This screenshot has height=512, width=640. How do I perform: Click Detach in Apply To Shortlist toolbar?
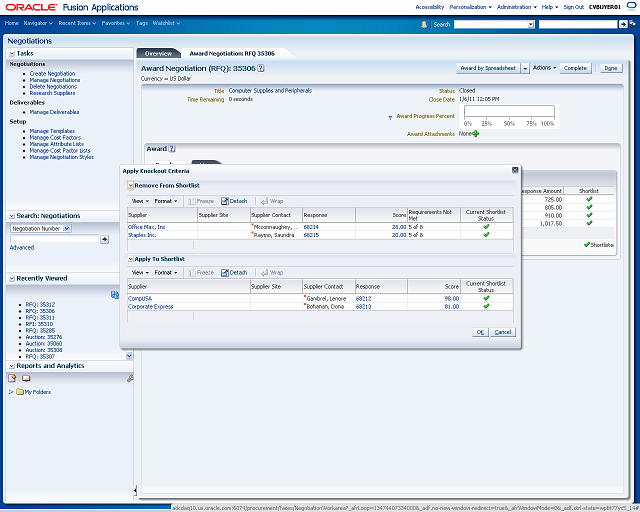(x=234, y=273)
